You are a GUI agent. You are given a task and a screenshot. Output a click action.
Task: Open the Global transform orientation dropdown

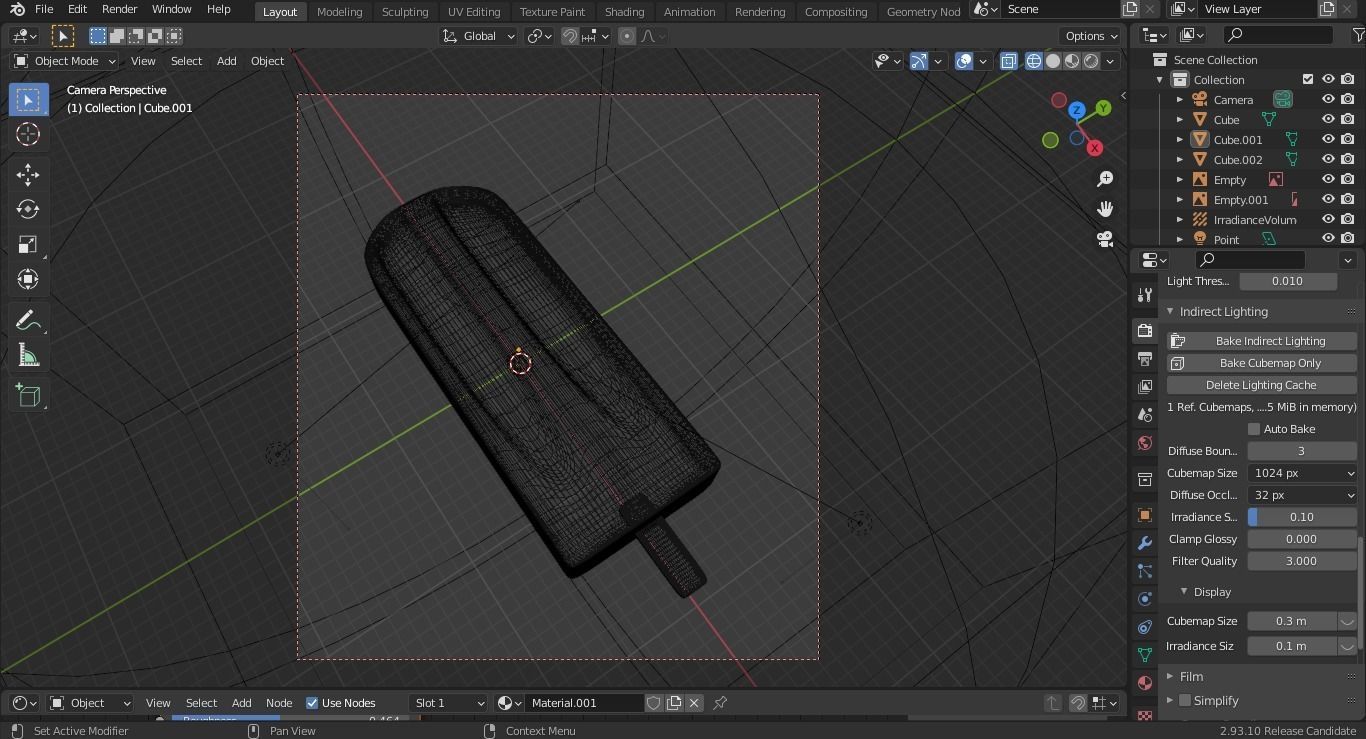(x=478, y=36)
